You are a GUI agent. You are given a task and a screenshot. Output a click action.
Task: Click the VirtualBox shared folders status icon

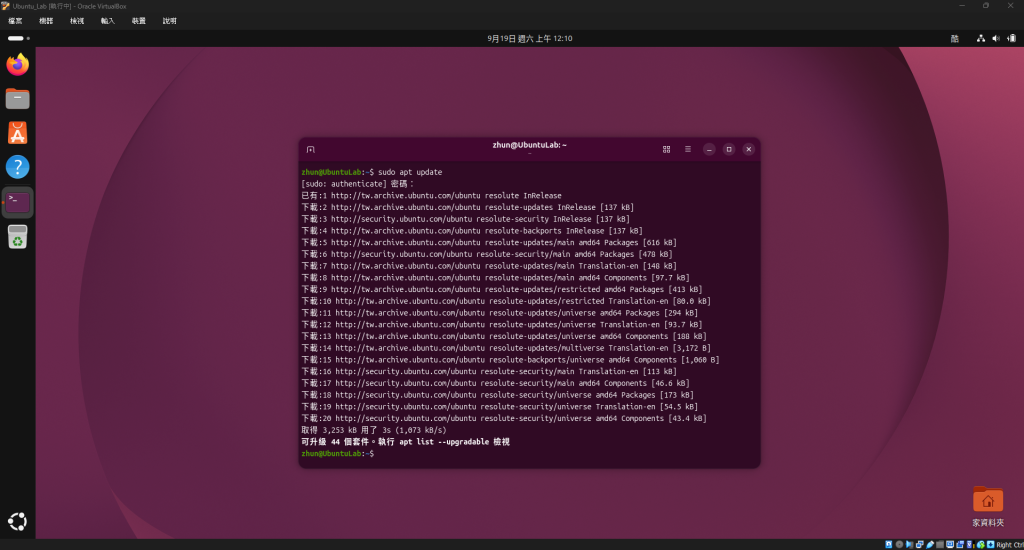[x=940, y=544]
